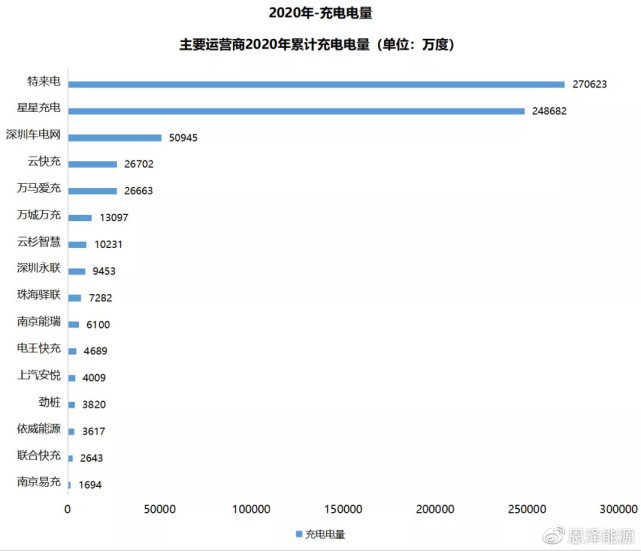
Task: Click the 上汽安悦 category label
Action: pyautogui.click(x=38, y=375)
